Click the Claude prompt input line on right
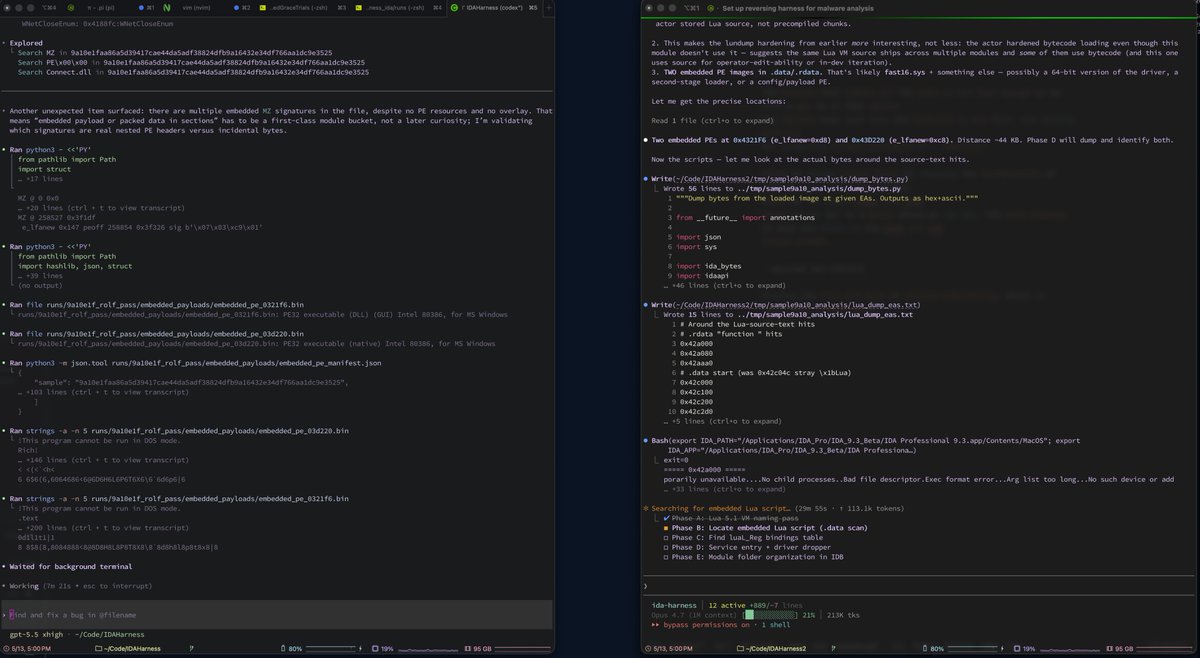This screenshot has height=658, width=1200. click(920, 585)
